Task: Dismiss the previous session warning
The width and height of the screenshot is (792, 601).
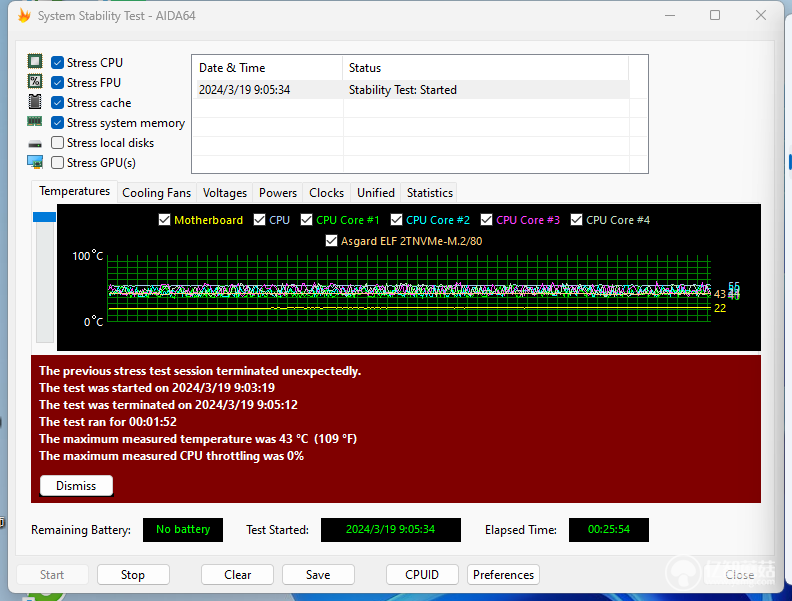Action: pyautogui.click(x=76, y=486)
